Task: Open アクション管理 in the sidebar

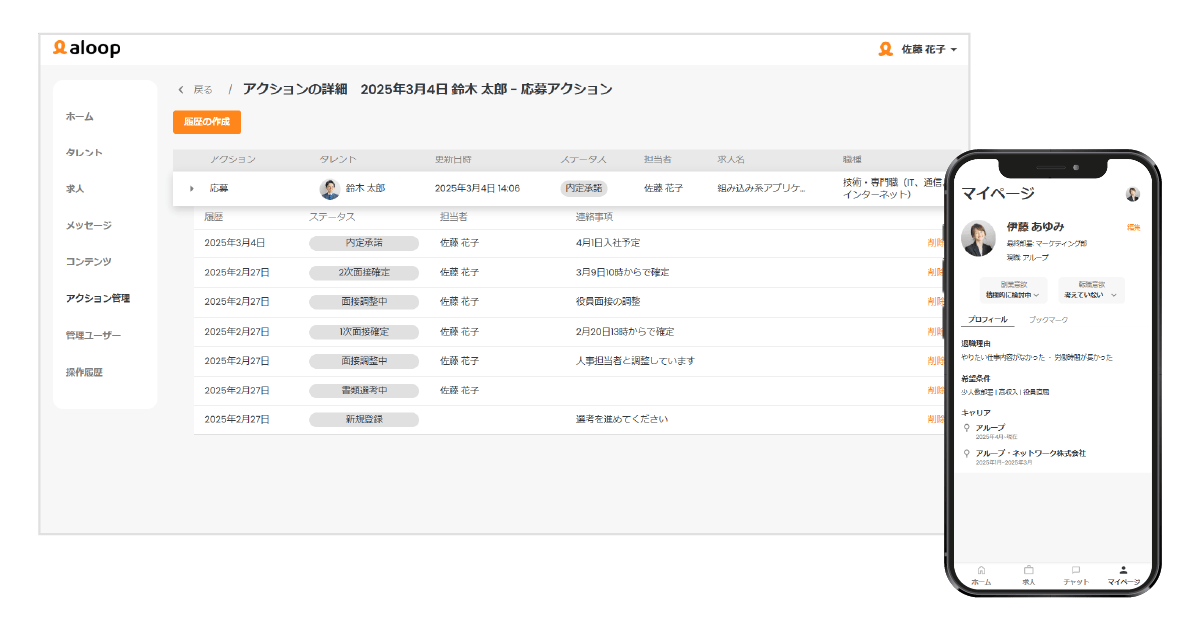Action: pyautogui.click(x=97, y=298)
